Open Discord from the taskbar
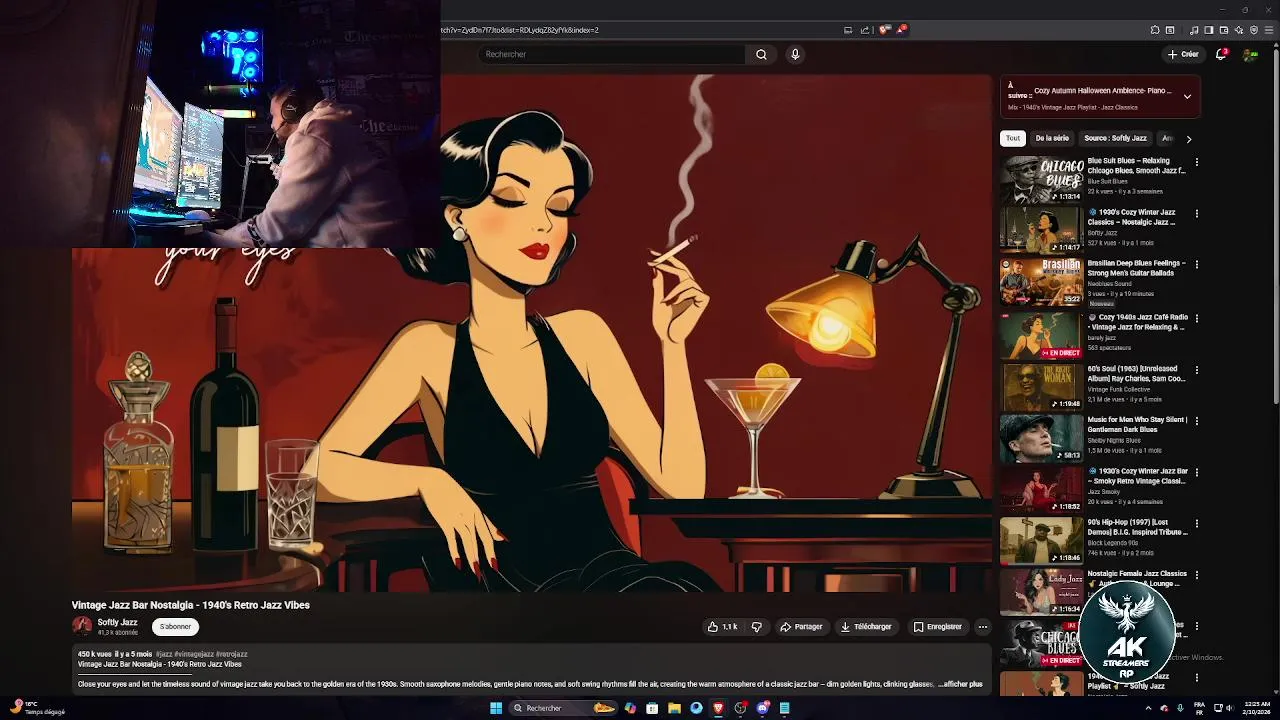 tap(763, 708)
